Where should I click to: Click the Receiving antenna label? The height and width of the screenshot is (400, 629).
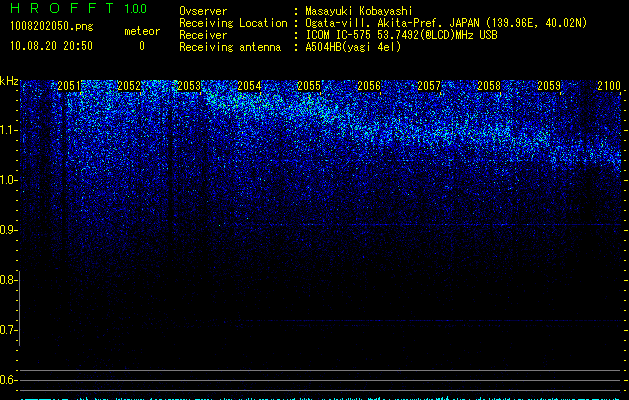point(230,47)
